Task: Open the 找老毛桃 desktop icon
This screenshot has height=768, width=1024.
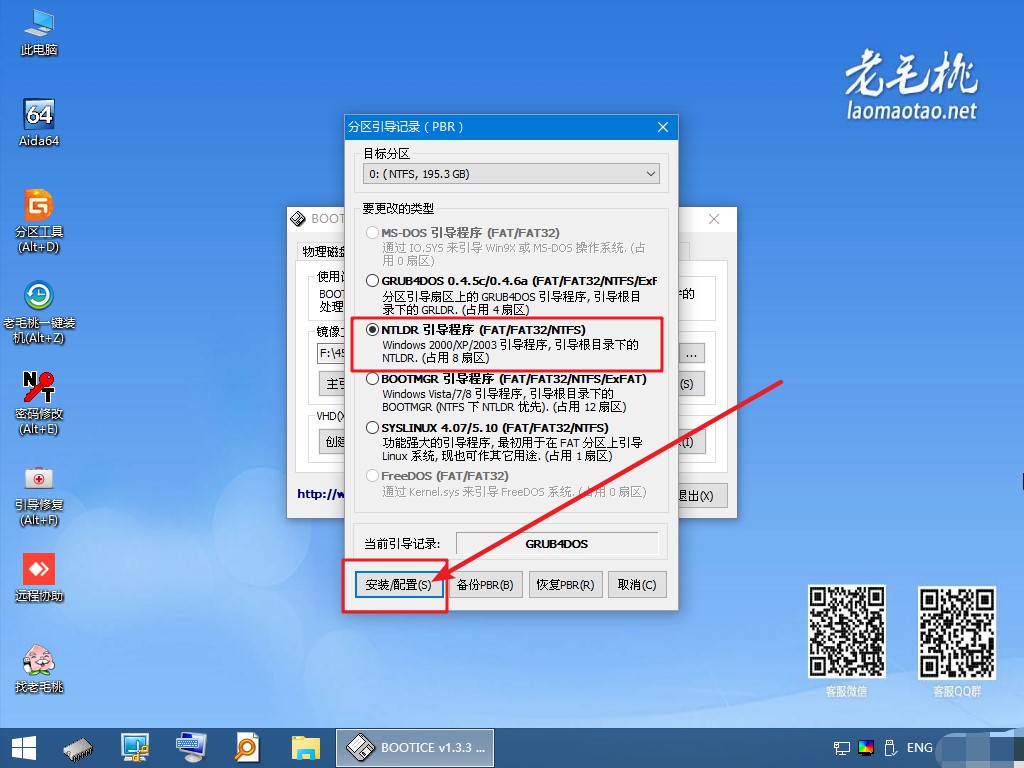Action: click(39, 668)
